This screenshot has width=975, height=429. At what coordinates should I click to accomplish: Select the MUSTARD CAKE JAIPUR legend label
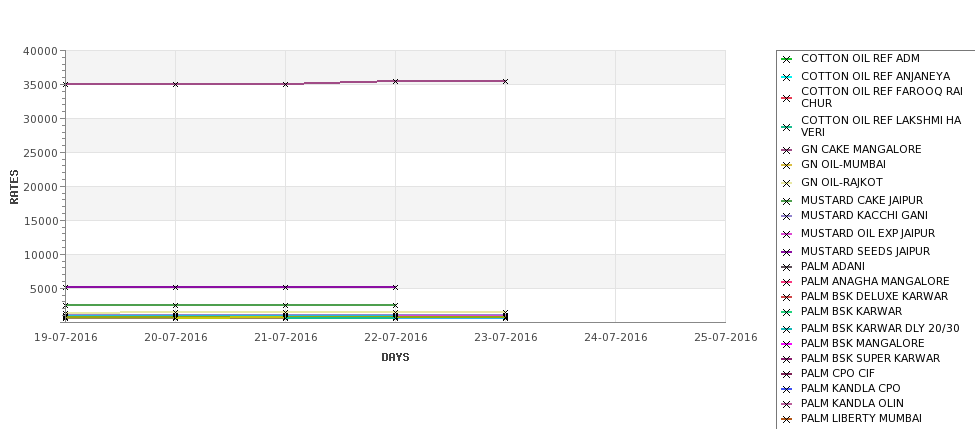(862, 200)
